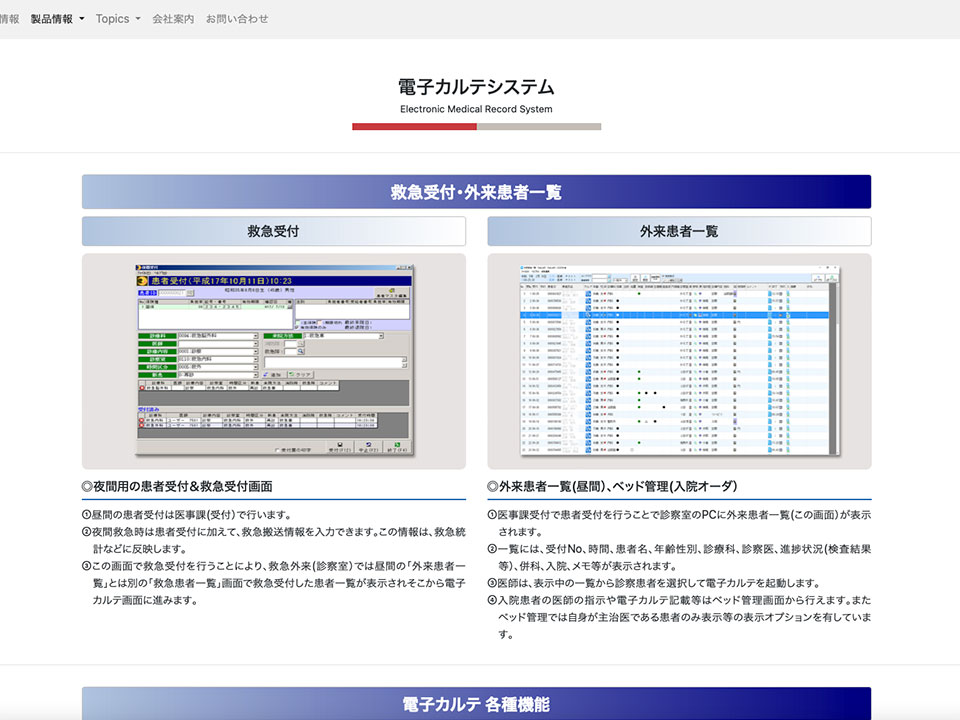Click the 救急受付 section header

pos(273,231)
